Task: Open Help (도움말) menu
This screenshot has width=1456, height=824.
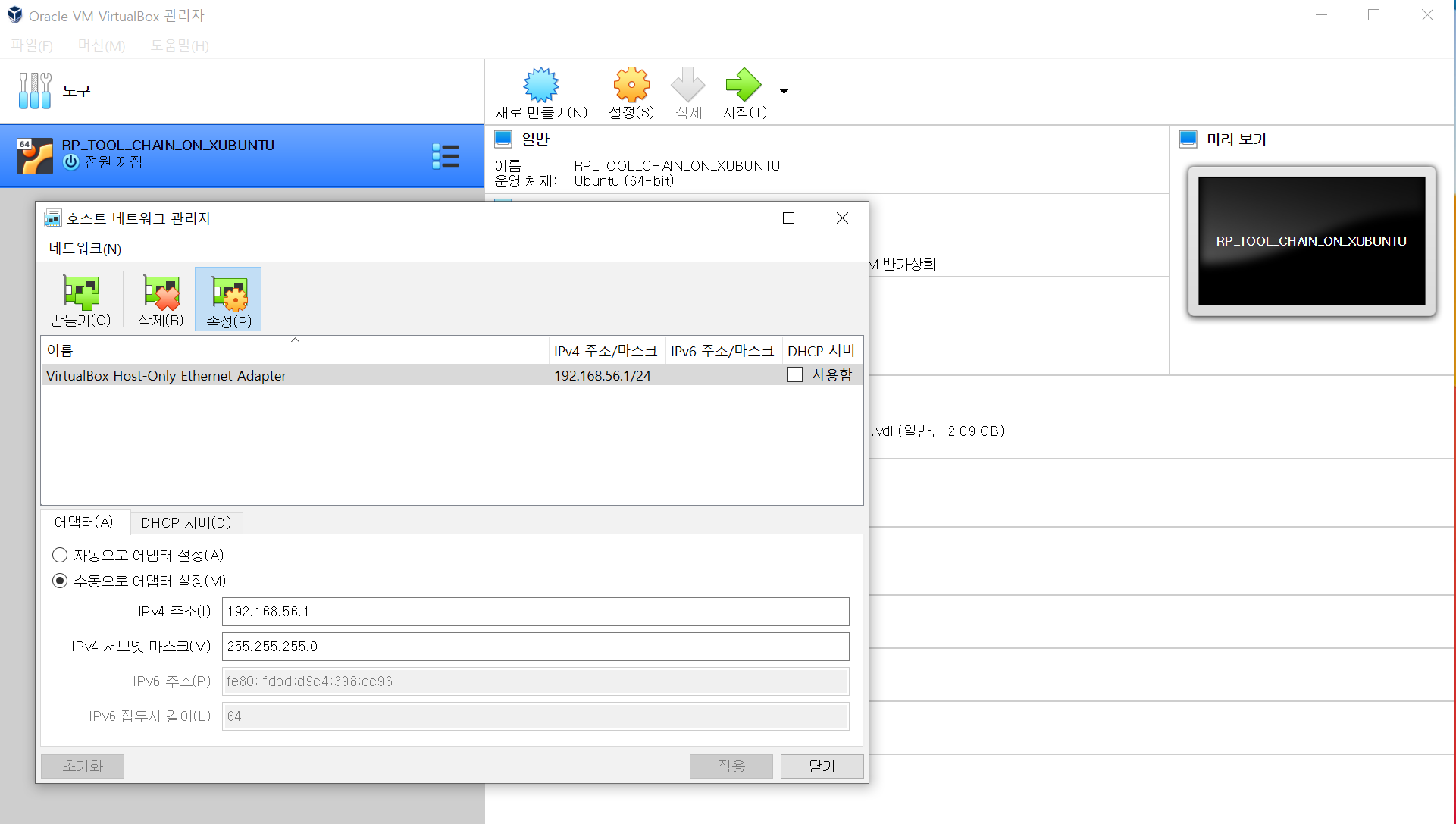Action: click(x=180, y=45)
